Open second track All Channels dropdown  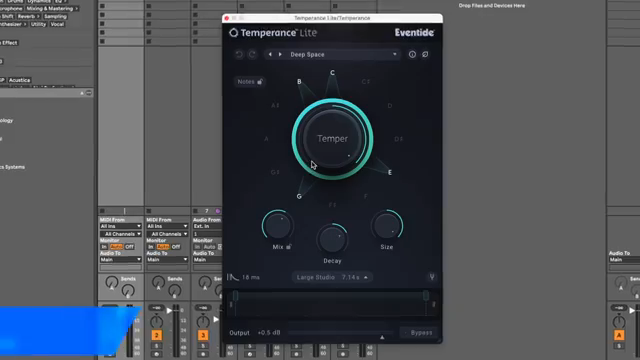167,234
